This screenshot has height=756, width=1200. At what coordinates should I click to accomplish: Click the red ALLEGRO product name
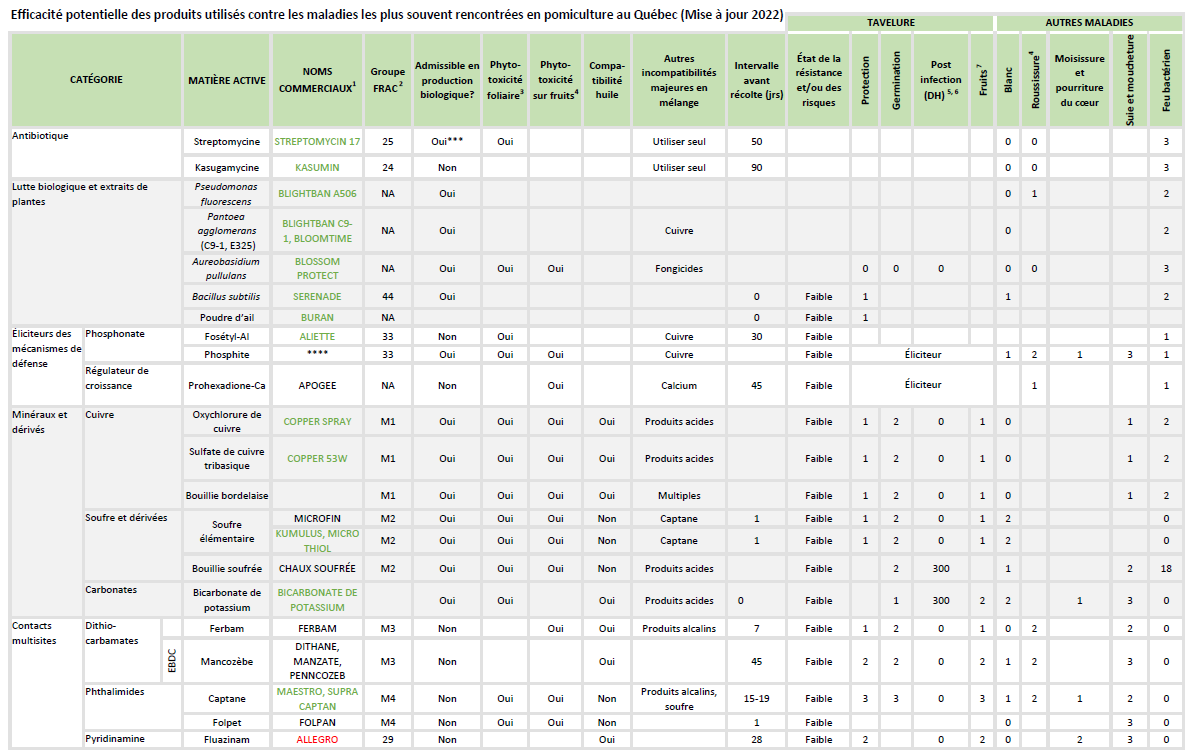tap(317, 739)
